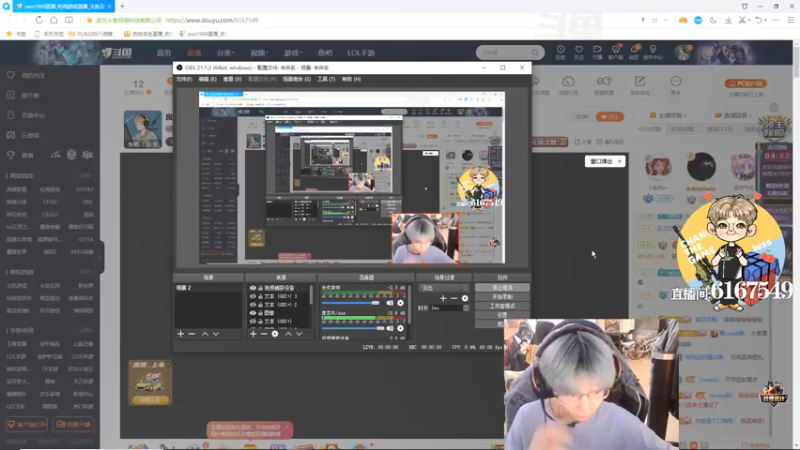Toggle visibility of 视频捕获设备 source
Image resolution: width=800 pixels, height=450 pixels.
[253, 288]
